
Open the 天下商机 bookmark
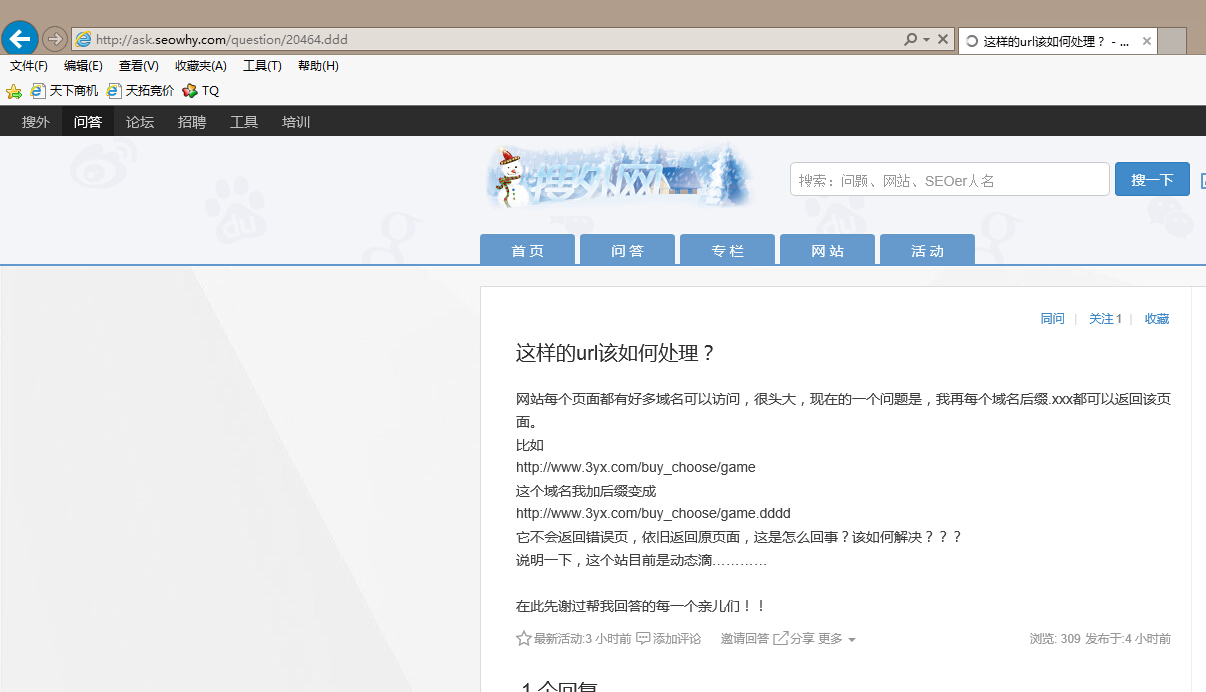(65, 91)
